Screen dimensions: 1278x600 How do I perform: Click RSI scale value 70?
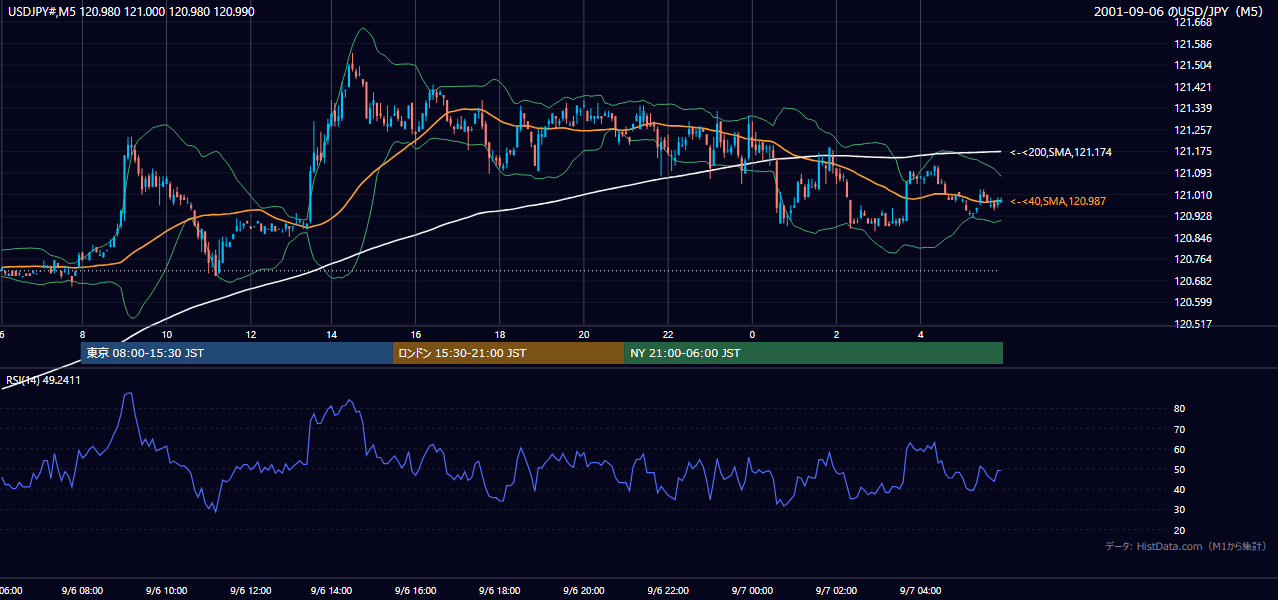pyautogui.click(x=1180, y=429)
